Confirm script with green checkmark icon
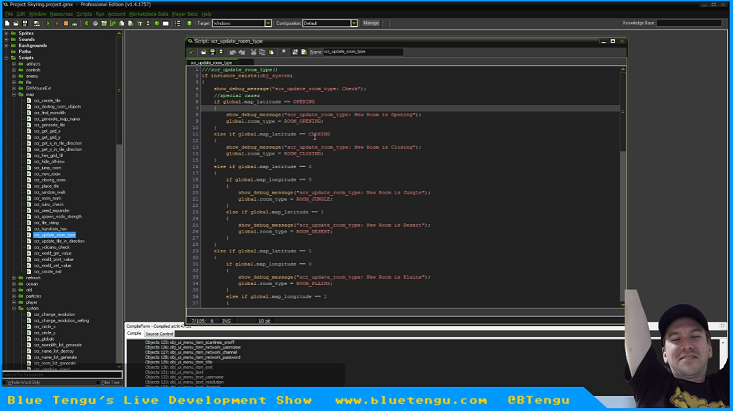 pos(191,52)
